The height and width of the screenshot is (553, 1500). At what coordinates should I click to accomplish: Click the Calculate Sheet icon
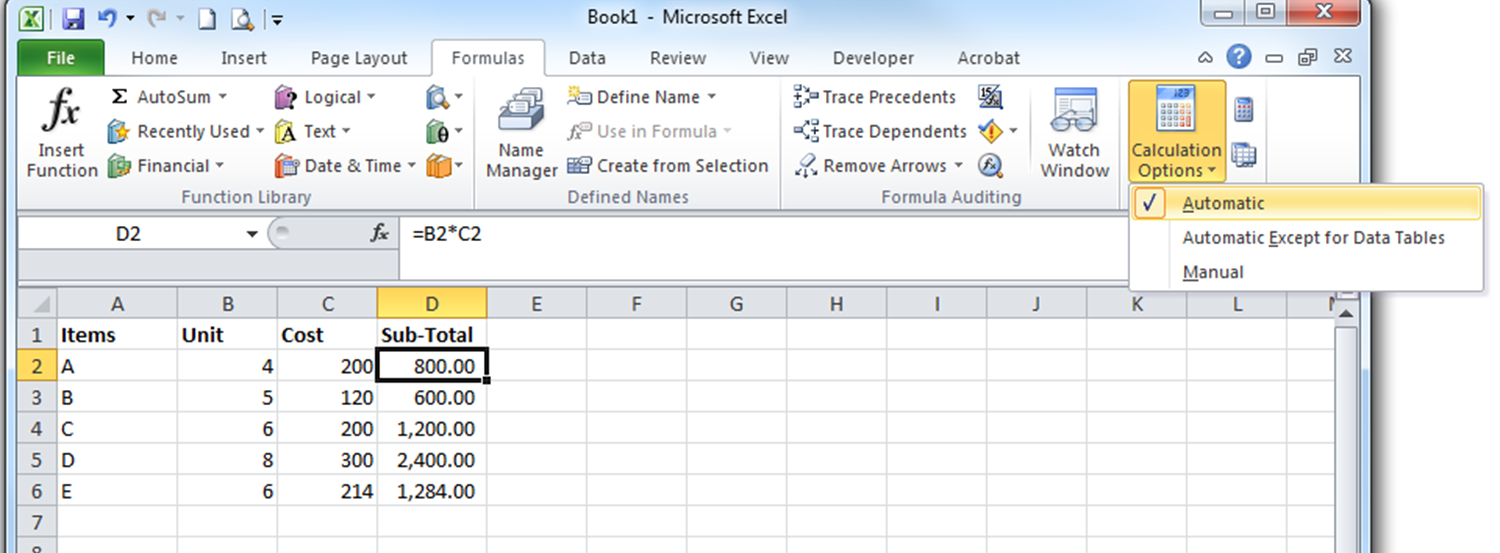point(1244,155)
